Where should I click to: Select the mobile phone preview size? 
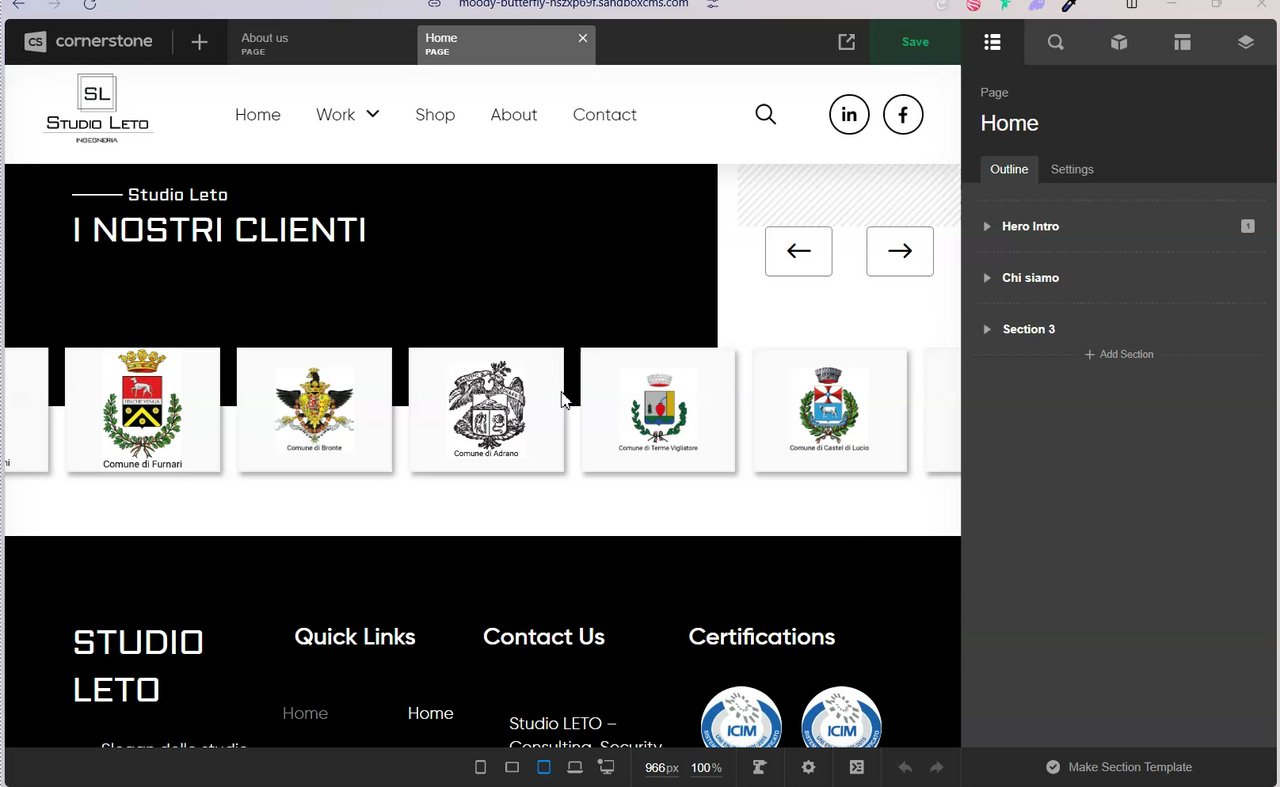(x=480, y=767)
